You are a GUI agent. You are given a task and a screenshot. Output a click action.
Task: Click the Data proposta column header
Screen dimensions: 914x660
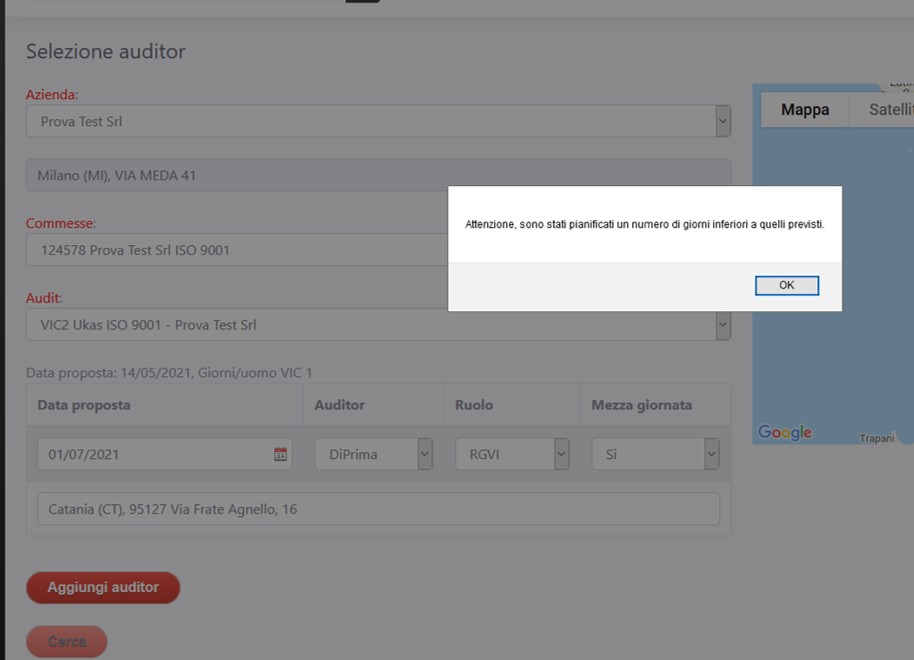pos(84,405)
